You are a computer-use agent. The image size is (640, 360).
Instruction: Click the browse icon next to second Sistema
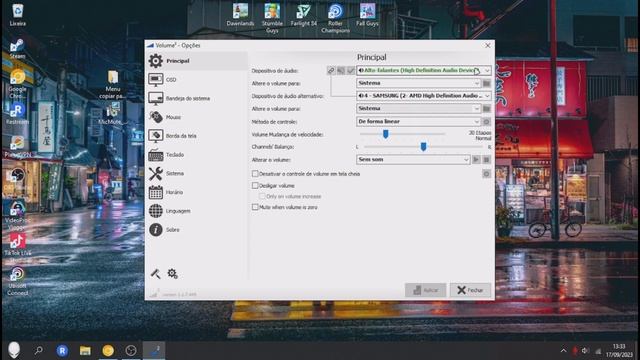487,109
